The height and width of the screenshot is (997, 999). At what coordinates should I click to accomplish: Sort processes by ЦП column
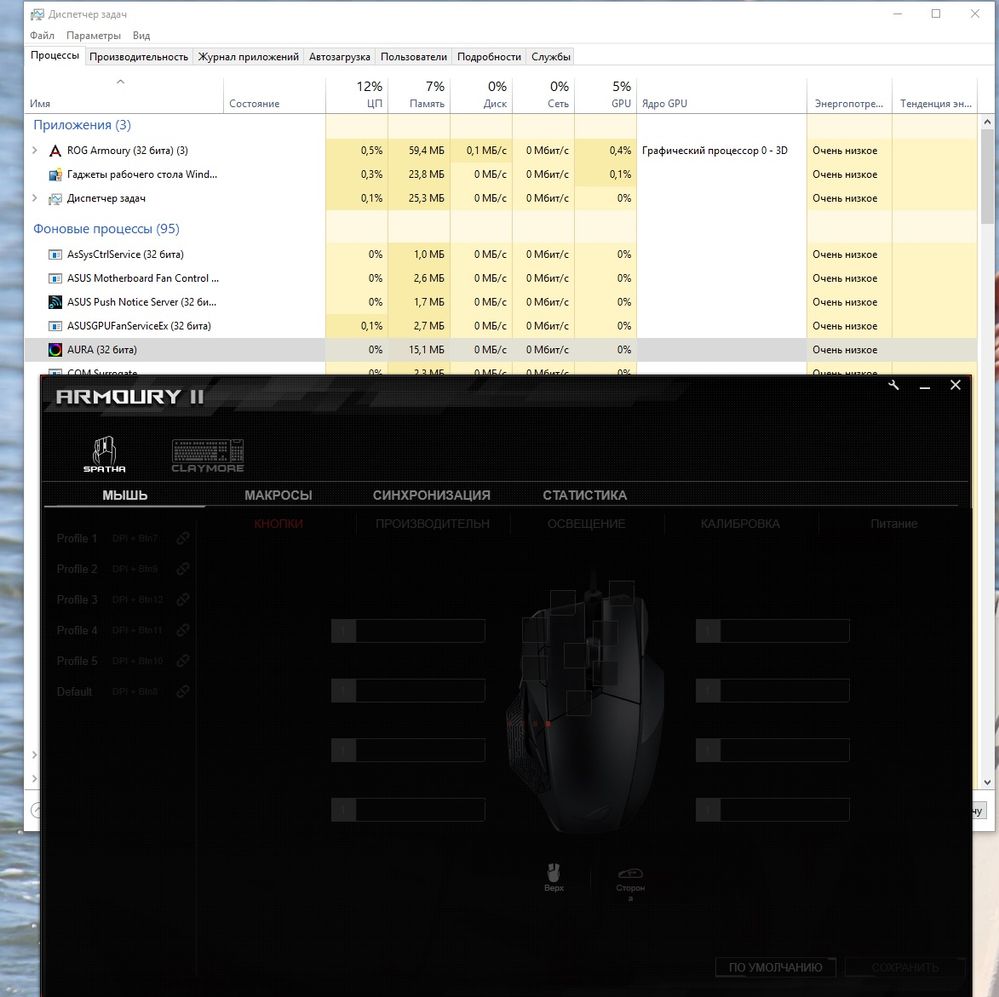357,95
